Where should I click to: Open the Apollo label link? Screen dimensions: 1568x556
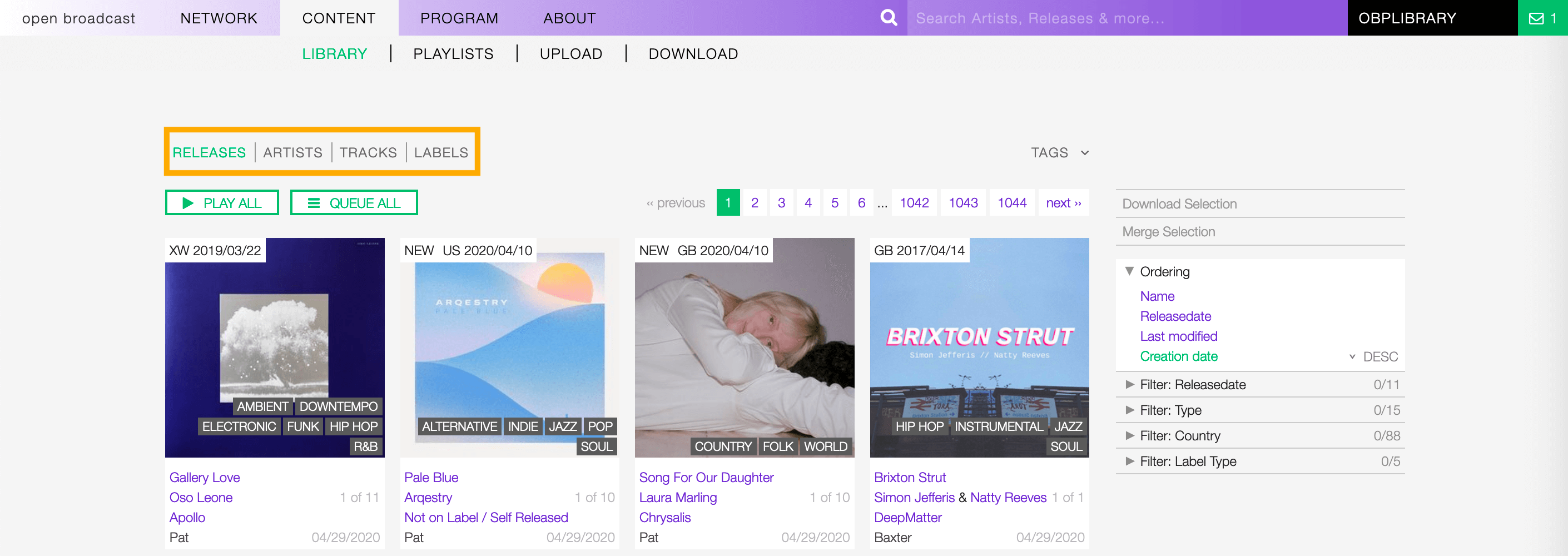(187, 518)
